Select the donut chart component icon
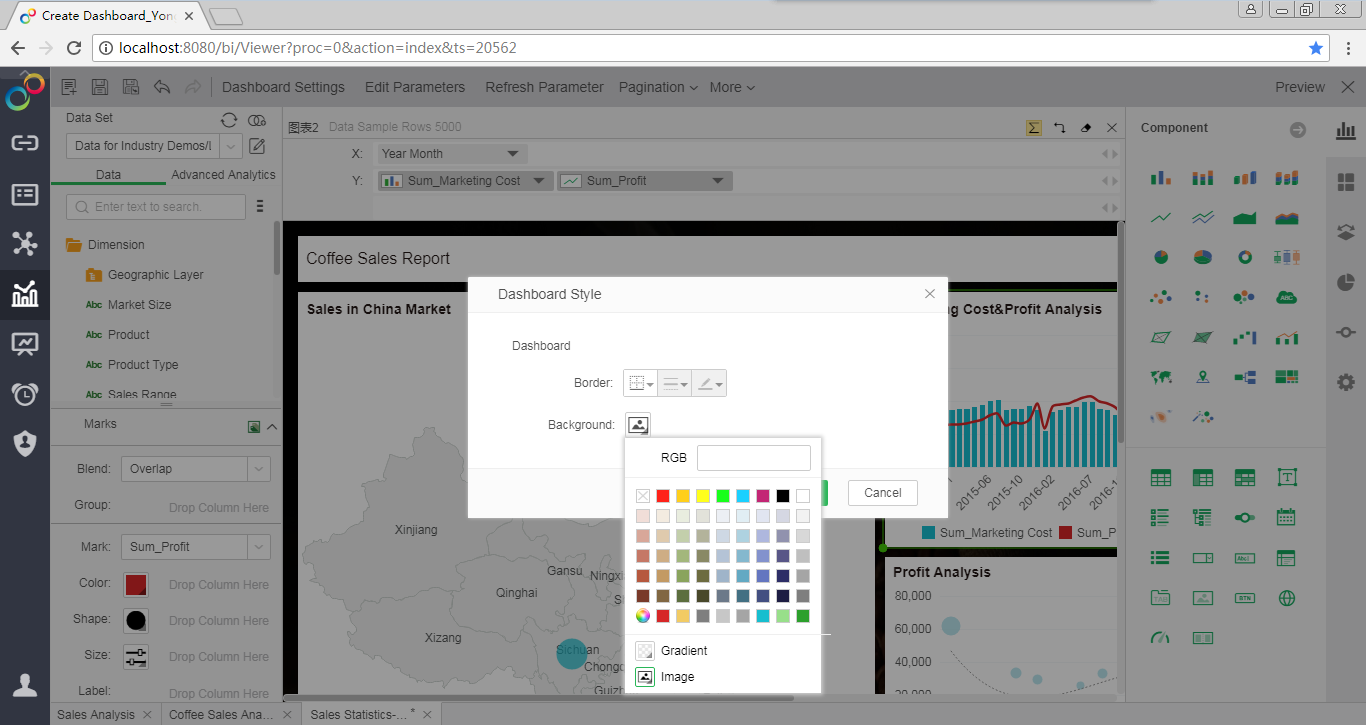Screen dimensions: 1366x725 tap(1245, 257)
